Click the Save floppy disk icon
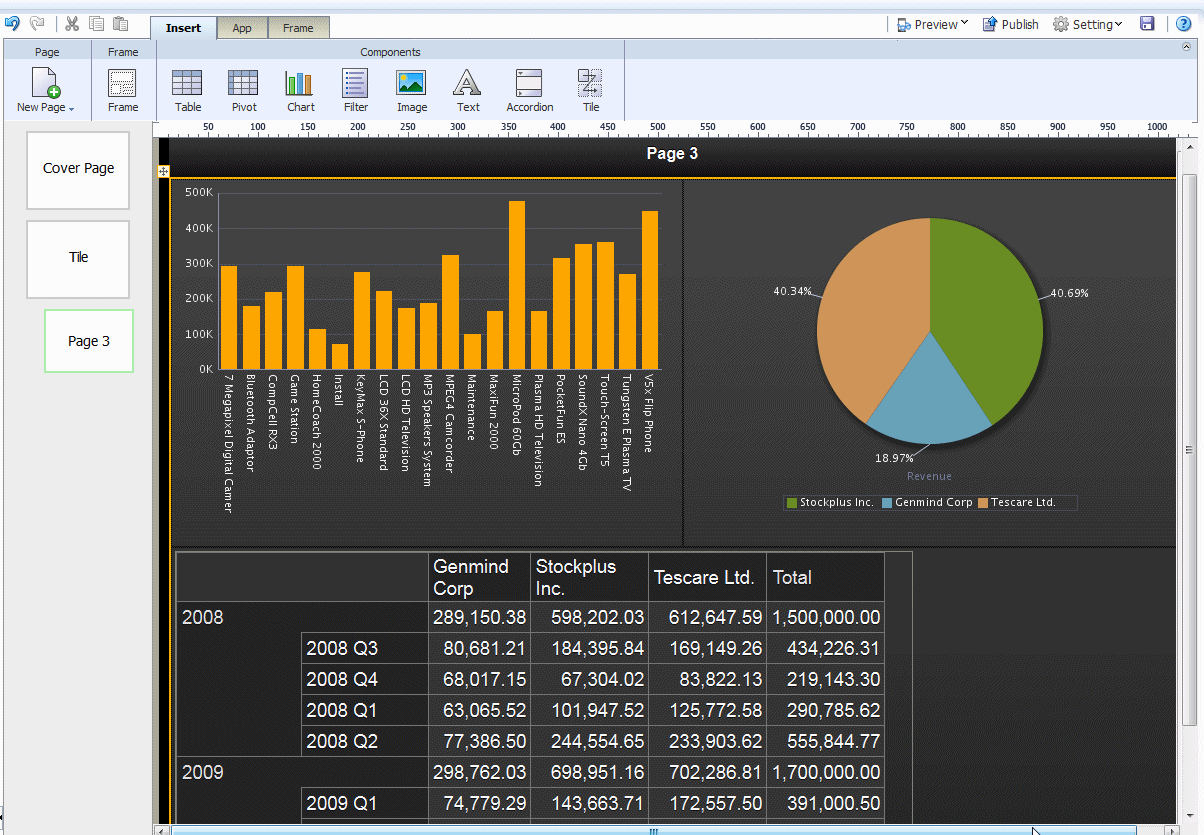The image size is (1204, 835). coord(1147,24)
